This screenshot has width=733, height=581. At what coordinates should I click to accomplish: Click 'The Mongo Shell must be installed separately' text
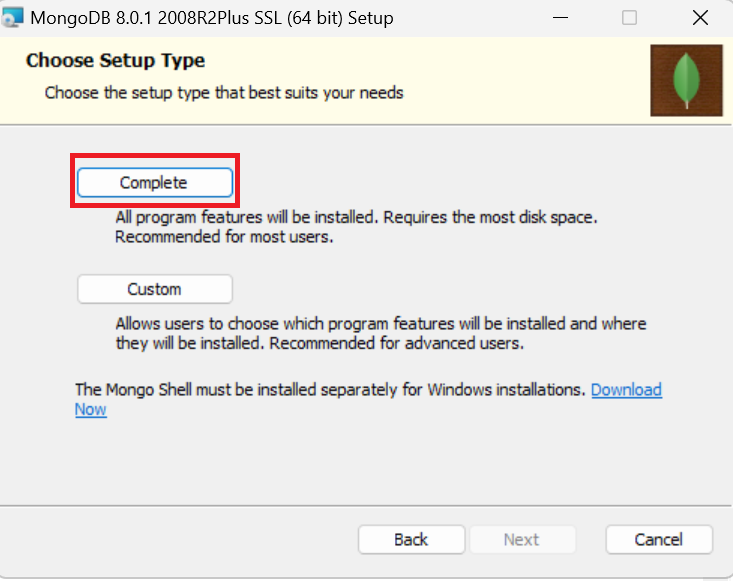pyautogui.click(x=330, y=389)
